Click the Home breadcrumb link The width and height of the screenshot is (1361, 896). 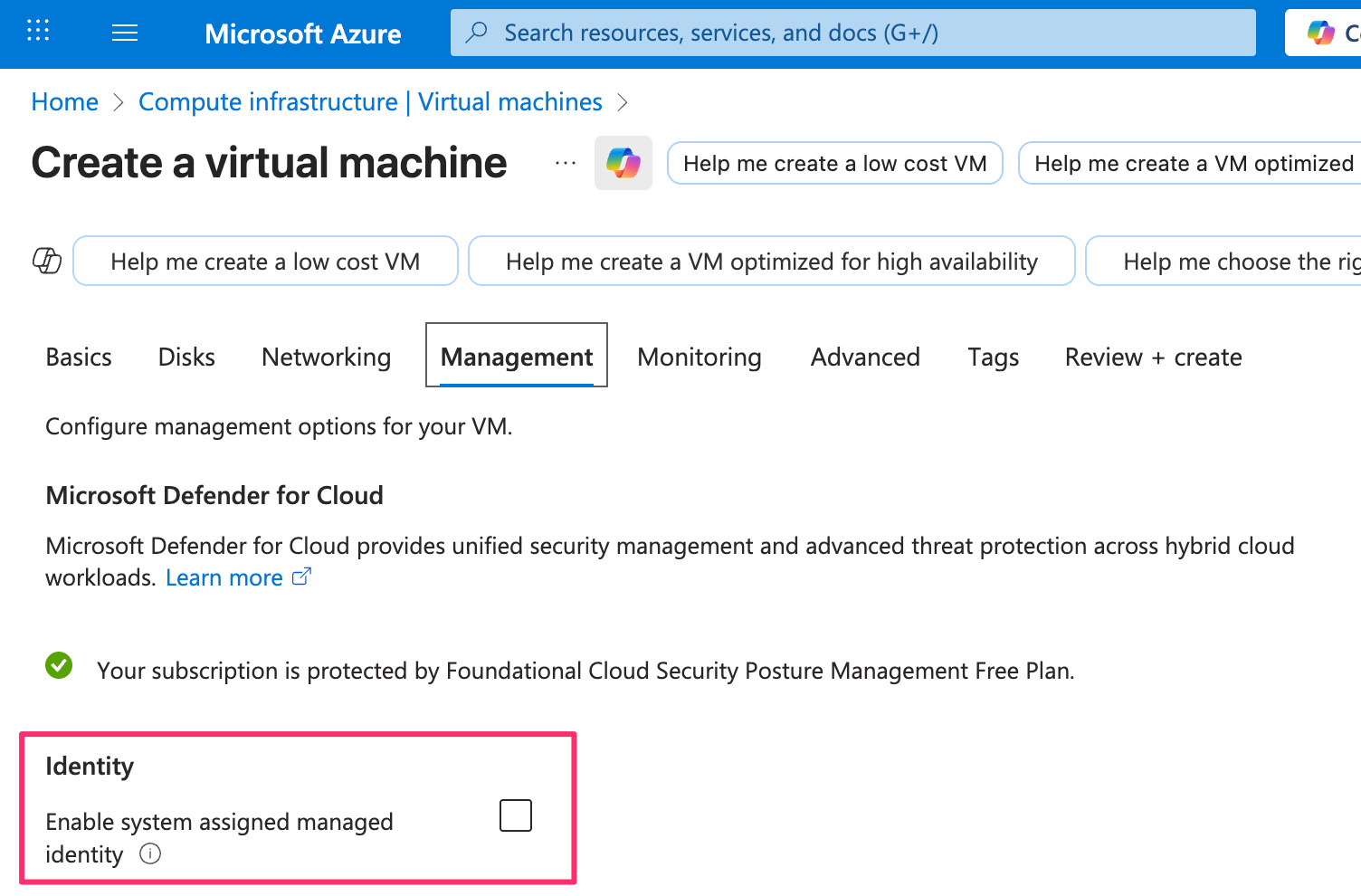tap(64, 101)
